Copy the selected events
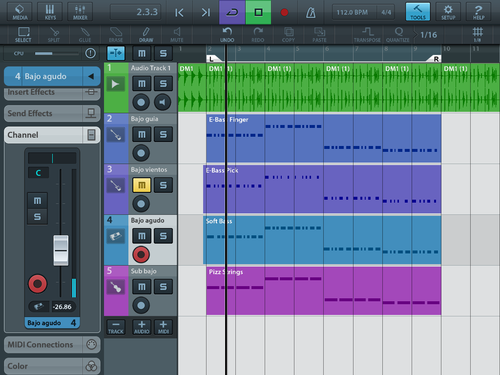500x375 pixels. (x=288, y=35)
